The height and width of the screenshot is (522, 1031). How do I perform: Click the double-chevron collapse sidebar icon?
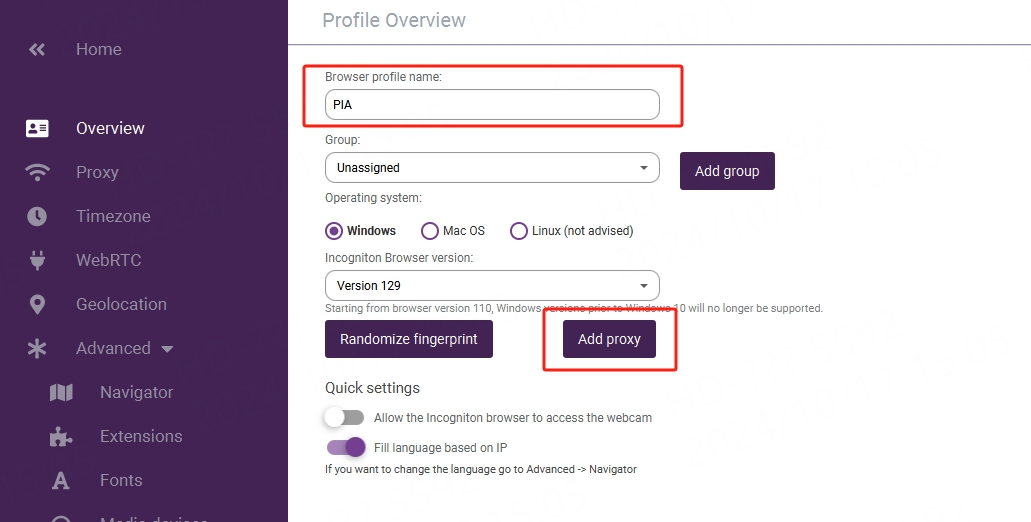pos(37,49)
